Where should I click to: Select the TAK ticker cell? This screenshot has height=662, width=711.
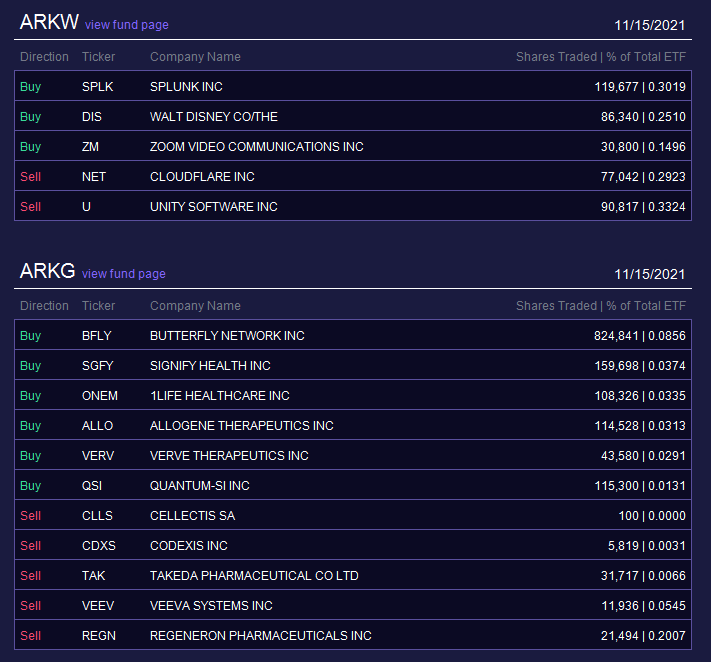[x=93, y=575]
